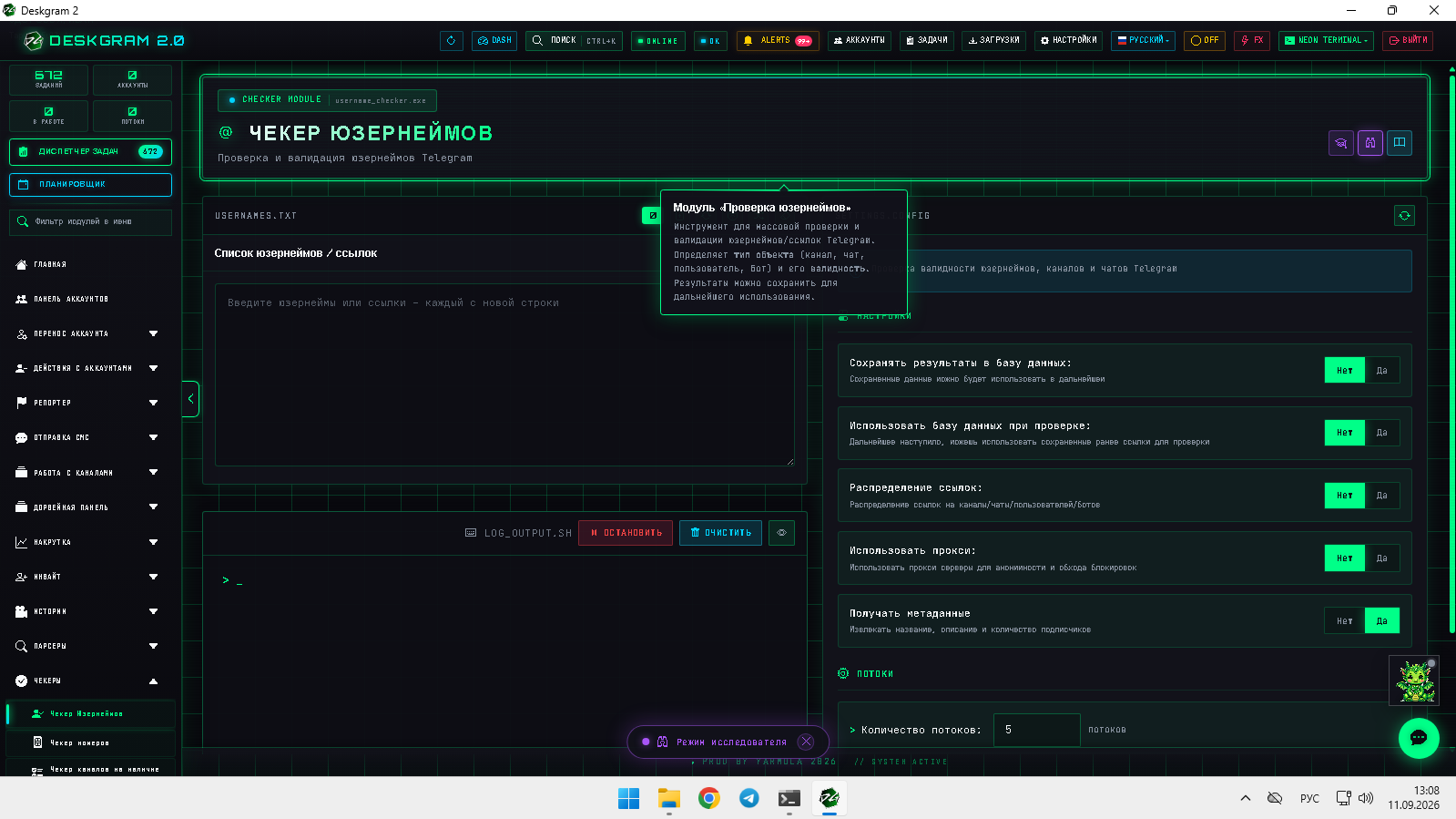The image size is (1456, 819).
Task: Click the FX lightning button
Action: click(x=1252, y=41)
